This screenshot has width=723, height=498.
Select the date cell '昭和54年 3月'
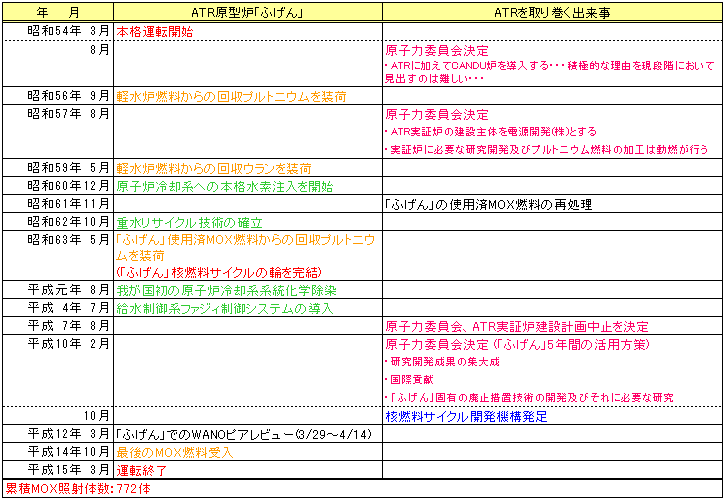pos(58,31)
